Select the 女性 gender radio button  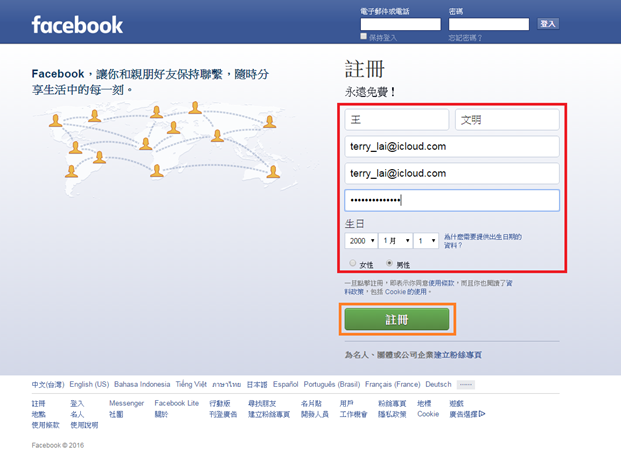pos(352,263)
